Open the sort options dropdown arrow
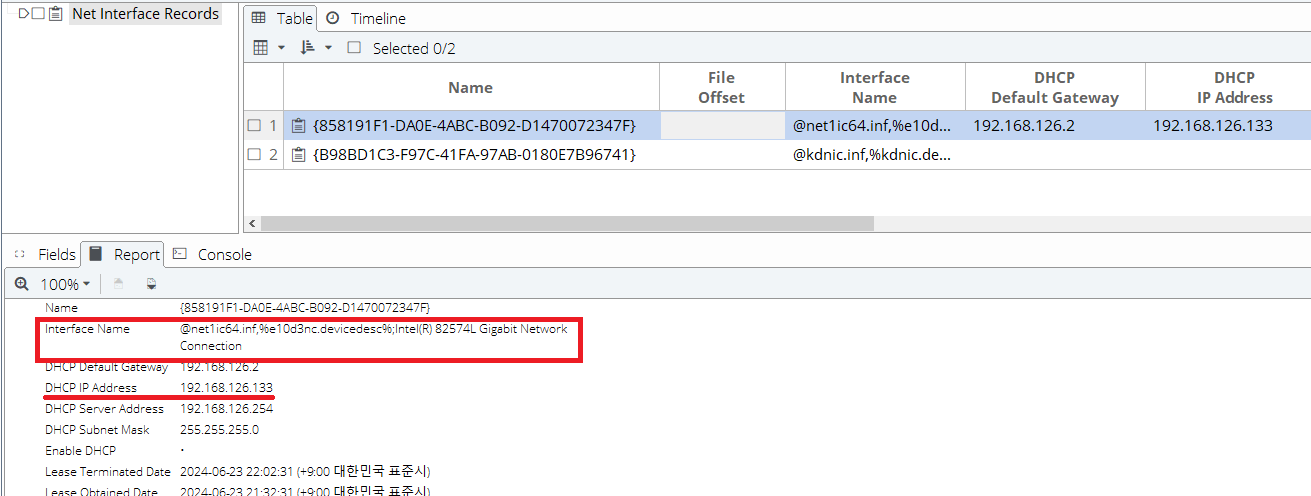The image size is (1311, 496). (x=328, y=48)
